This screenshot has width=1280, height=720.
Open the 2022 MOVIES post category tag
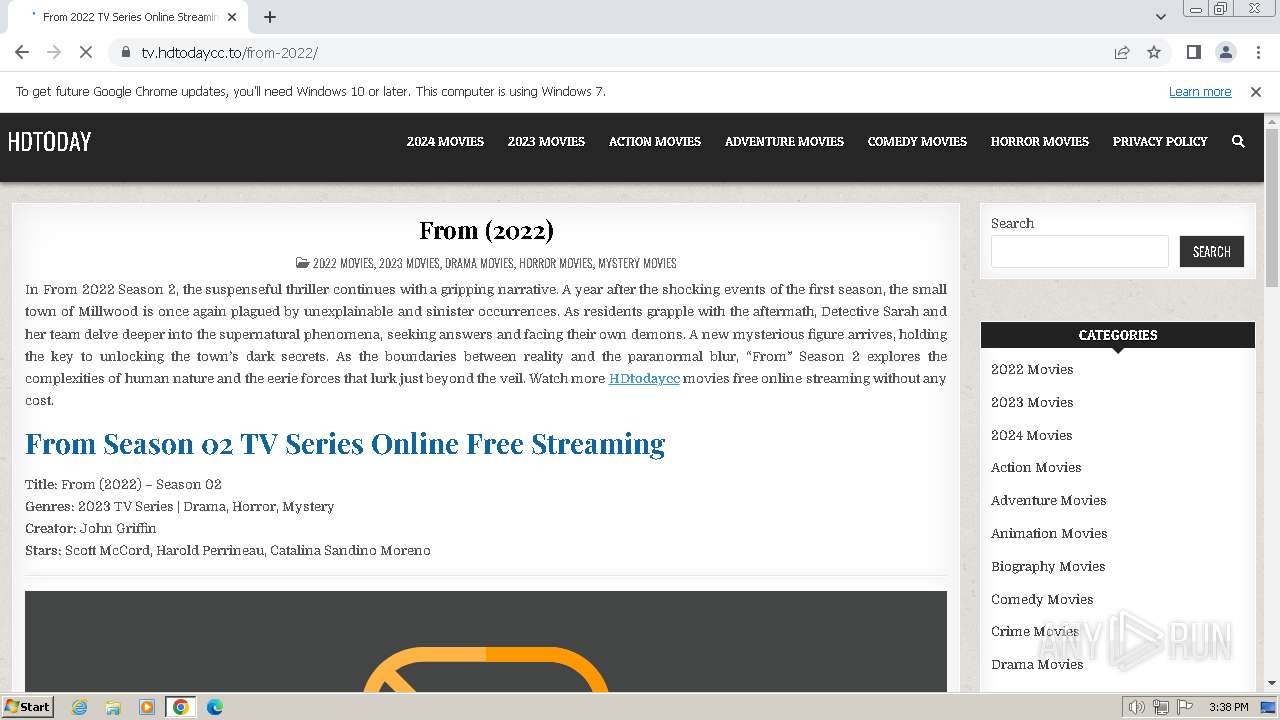[343, 263]
